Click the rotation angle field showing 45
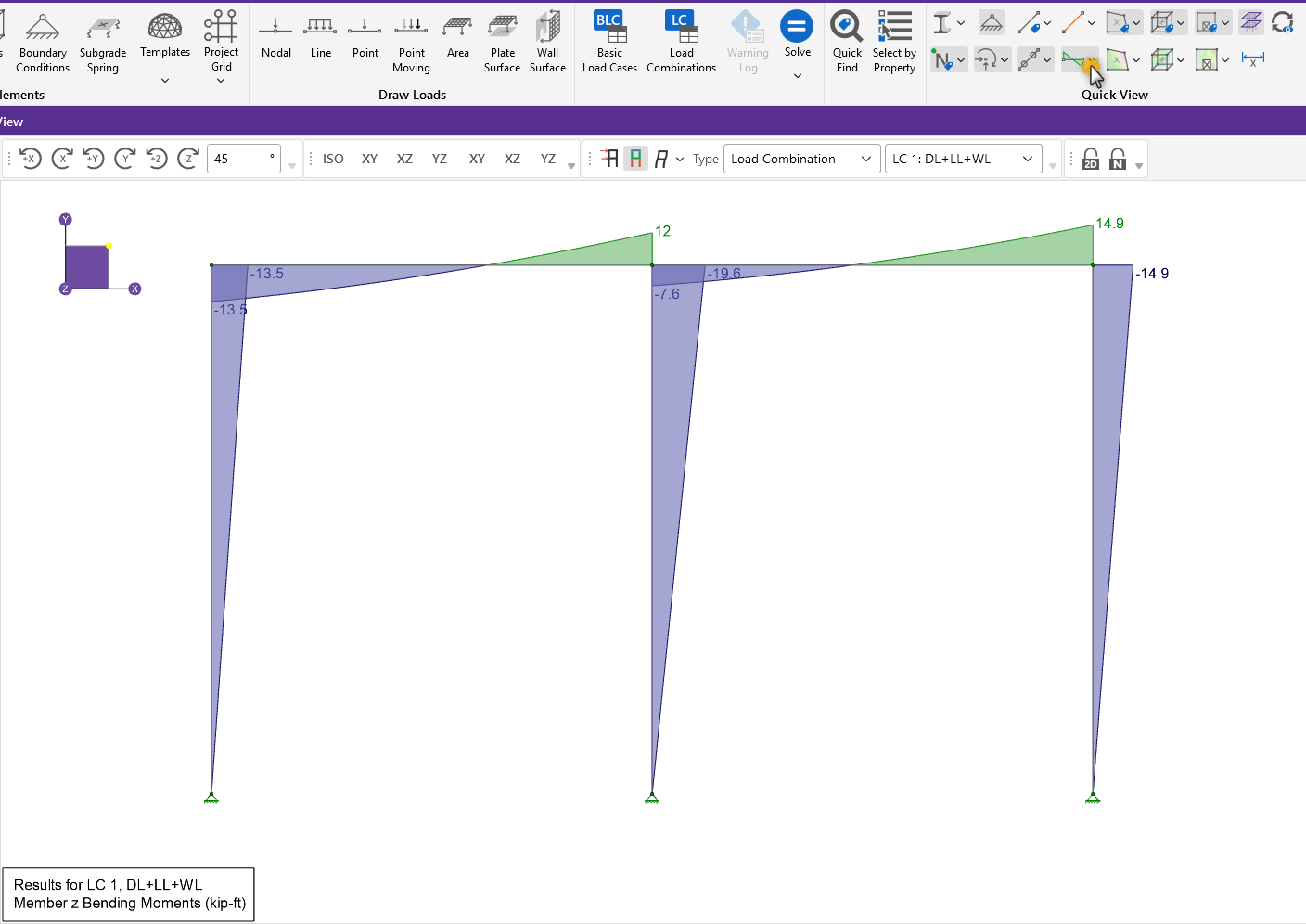The image size is (1306, 924). tap(244, 159)
